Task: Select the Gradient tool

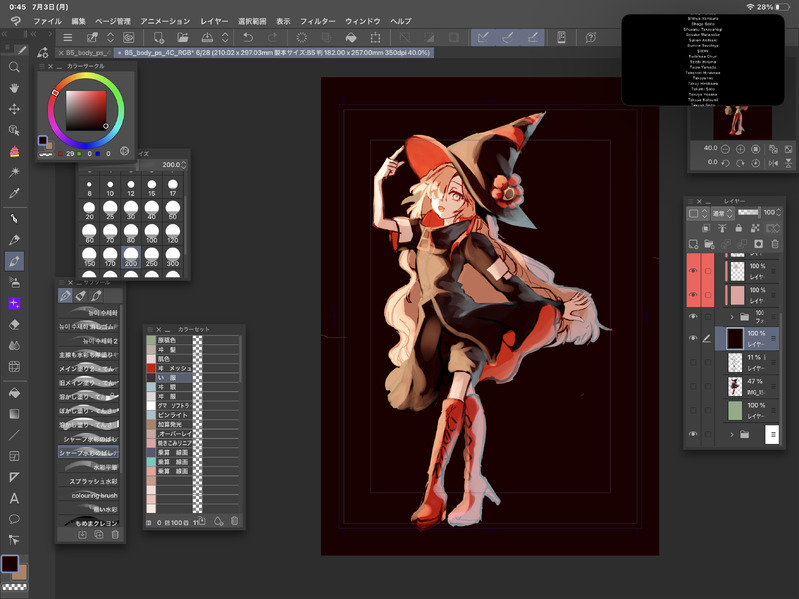Action: click(14, 413)
